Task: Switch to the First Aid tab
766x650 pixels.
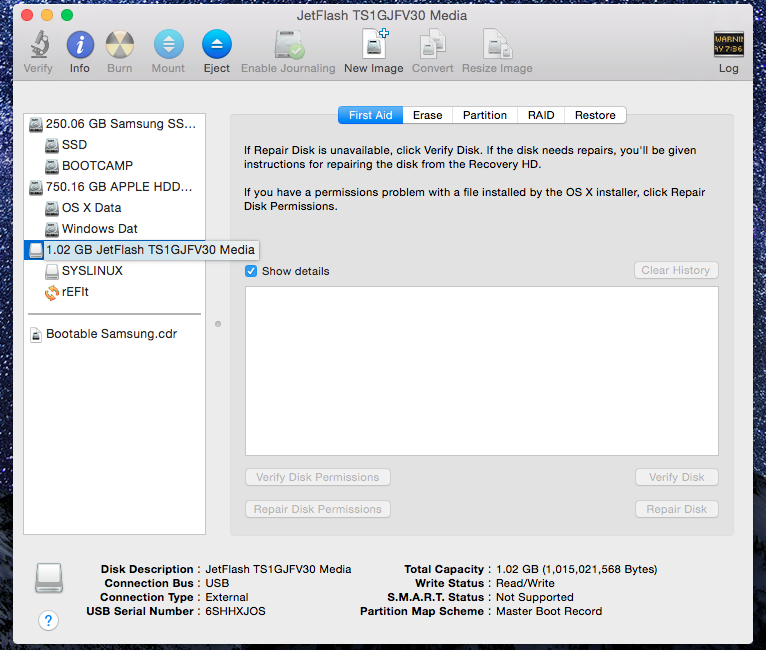Action: pos(370,115)
